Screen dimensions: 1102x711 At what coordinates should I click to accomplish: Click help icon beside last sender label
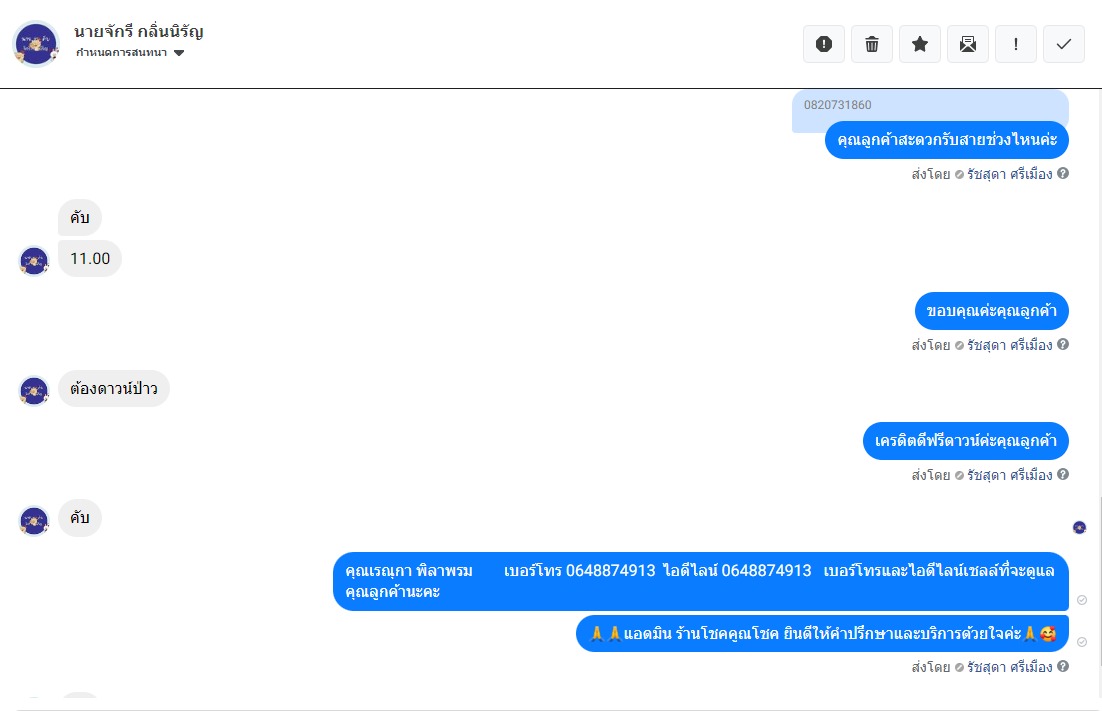click(x=1063, y=666)
